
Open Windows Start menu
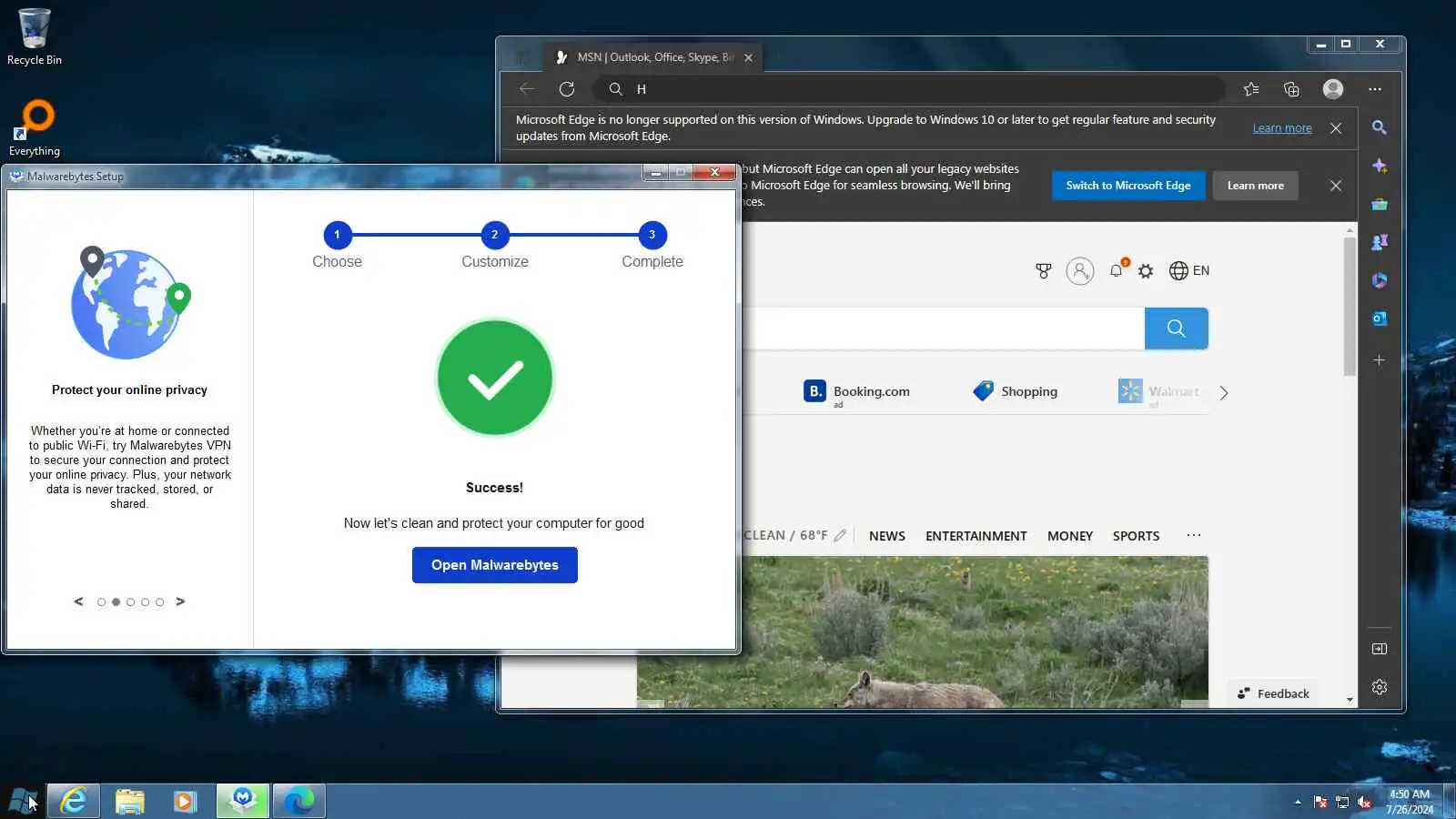22,801
